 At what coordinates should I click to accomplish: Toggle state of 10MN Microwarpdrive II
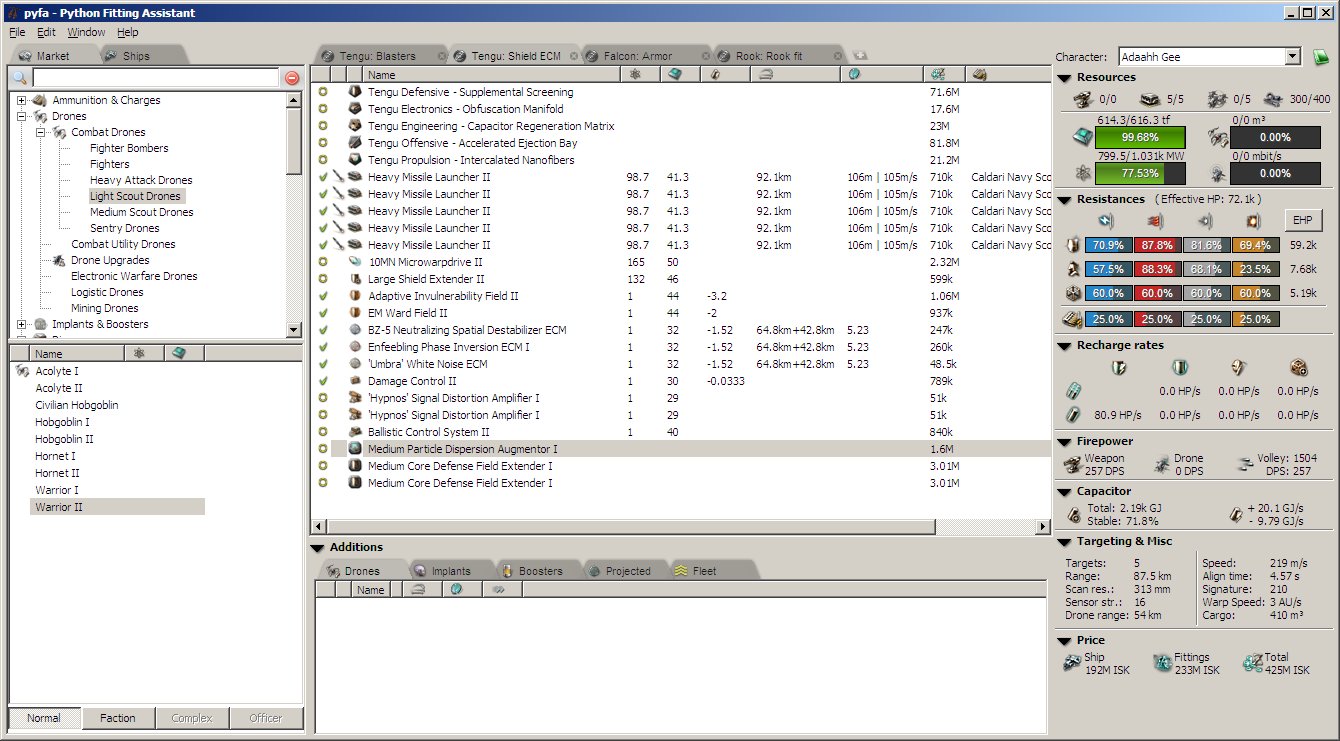323,262
